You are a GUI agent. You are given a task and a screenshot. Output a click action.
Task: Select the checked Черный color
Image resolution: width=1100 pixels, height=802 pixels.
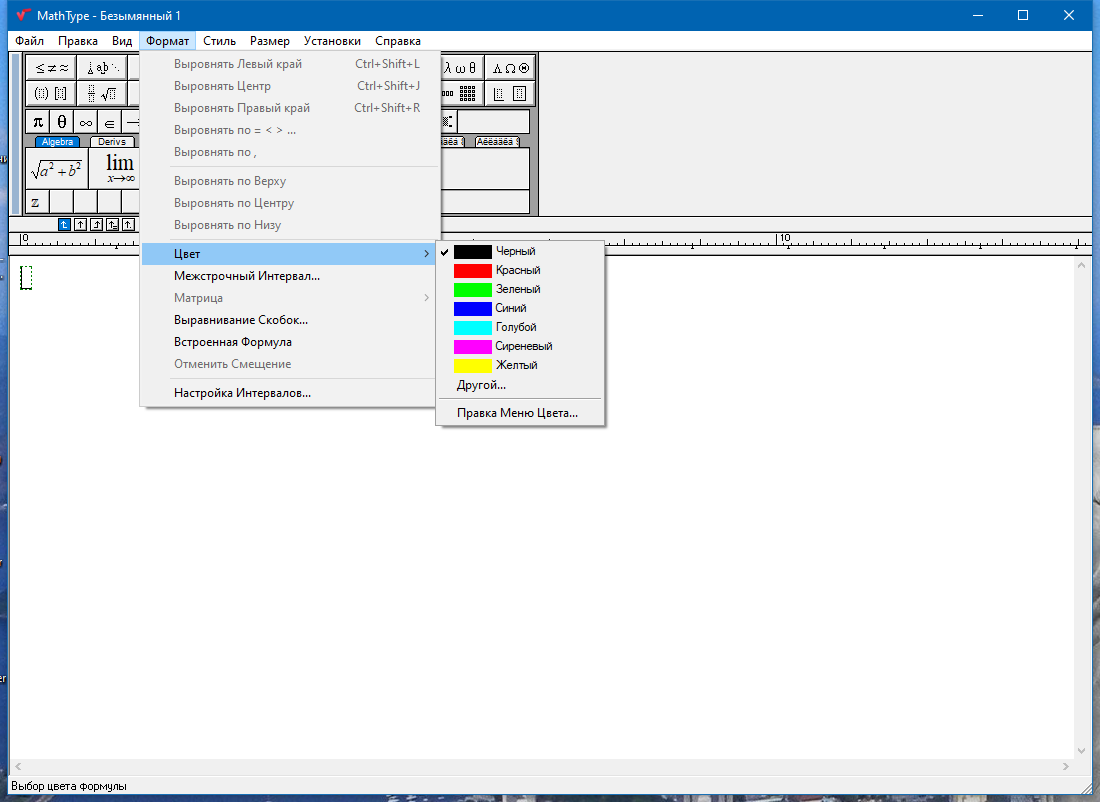click(520, 251)
